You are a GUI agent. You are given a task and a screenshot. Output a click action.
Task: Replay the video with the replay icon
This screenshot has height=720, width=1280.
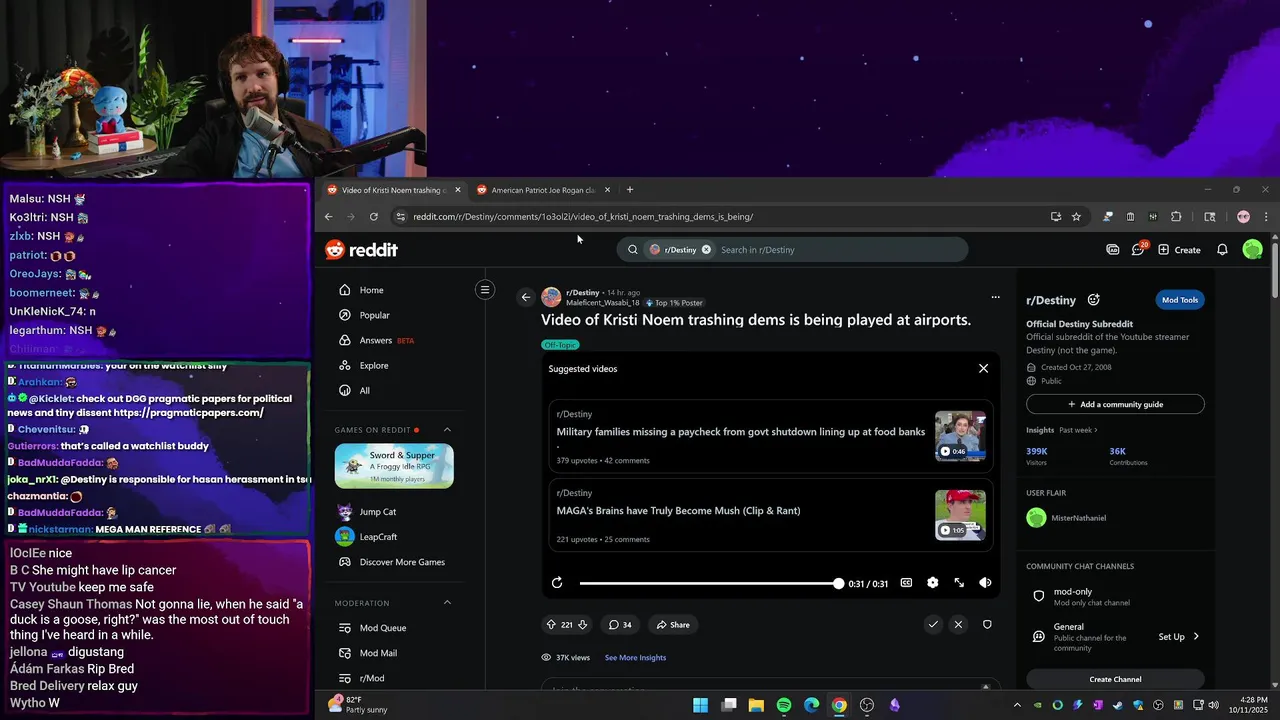[557, 583]
